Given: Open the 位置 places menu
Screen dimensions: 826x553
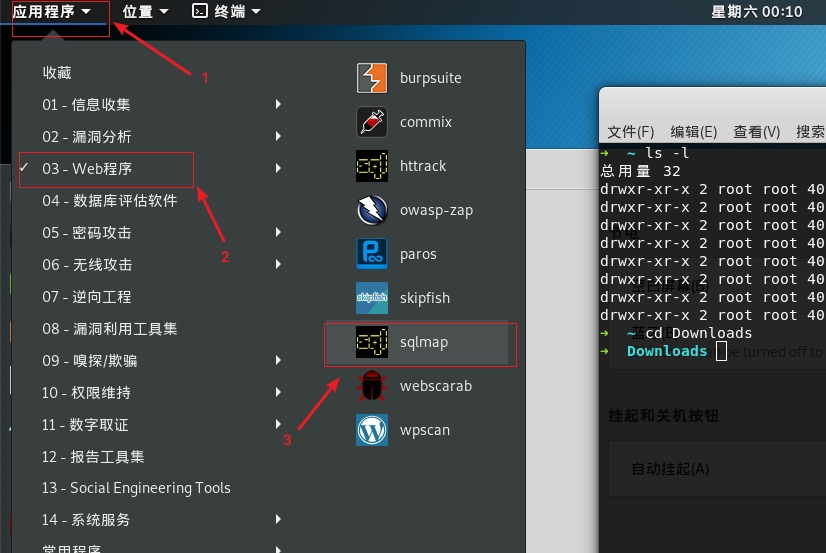Looking at the screenshot, I should pos(145,11).
